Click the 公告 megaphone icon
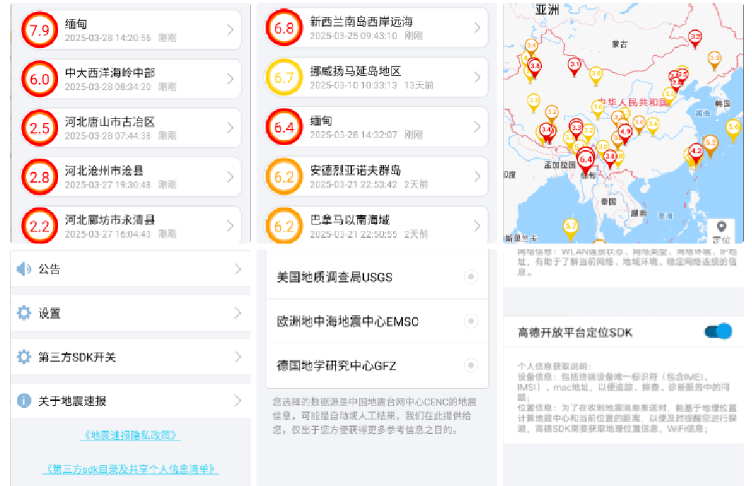 coord(24,269)
